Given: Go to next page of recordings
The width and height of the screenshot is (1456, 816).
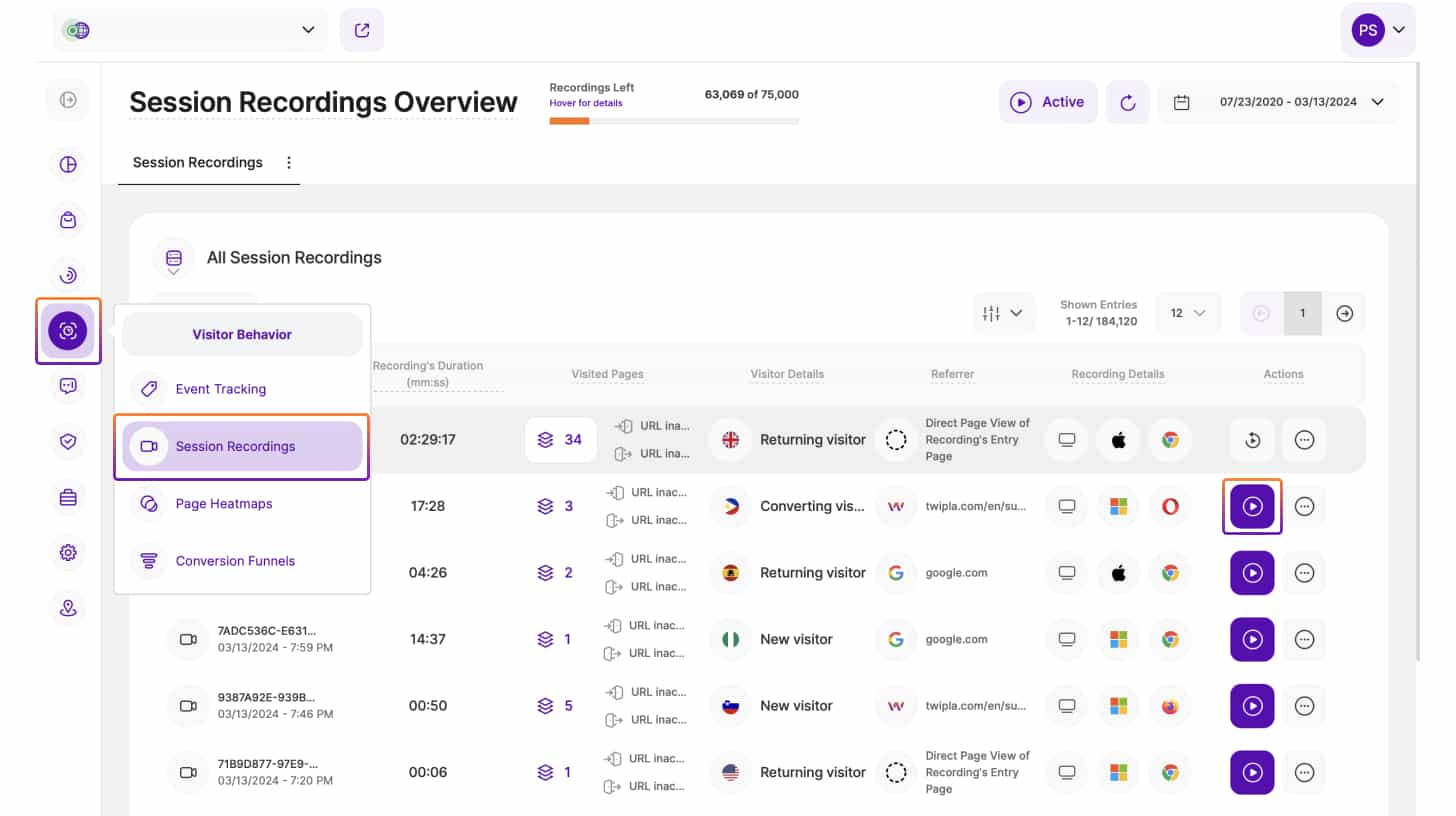Looking at the screenshot, I should 1345,313.
